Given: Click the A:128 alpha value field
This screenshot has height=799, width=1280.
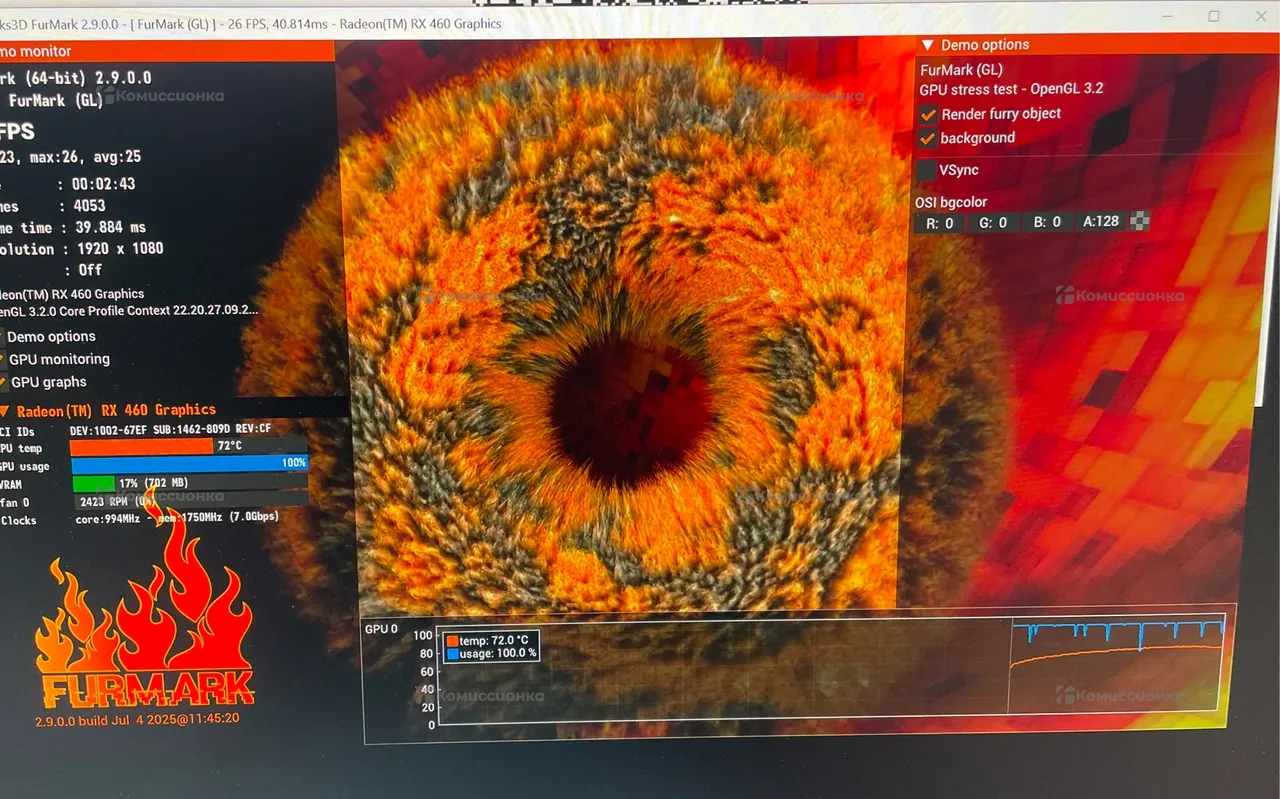Looking at the screenshot, I should [x=1100, y=221].
